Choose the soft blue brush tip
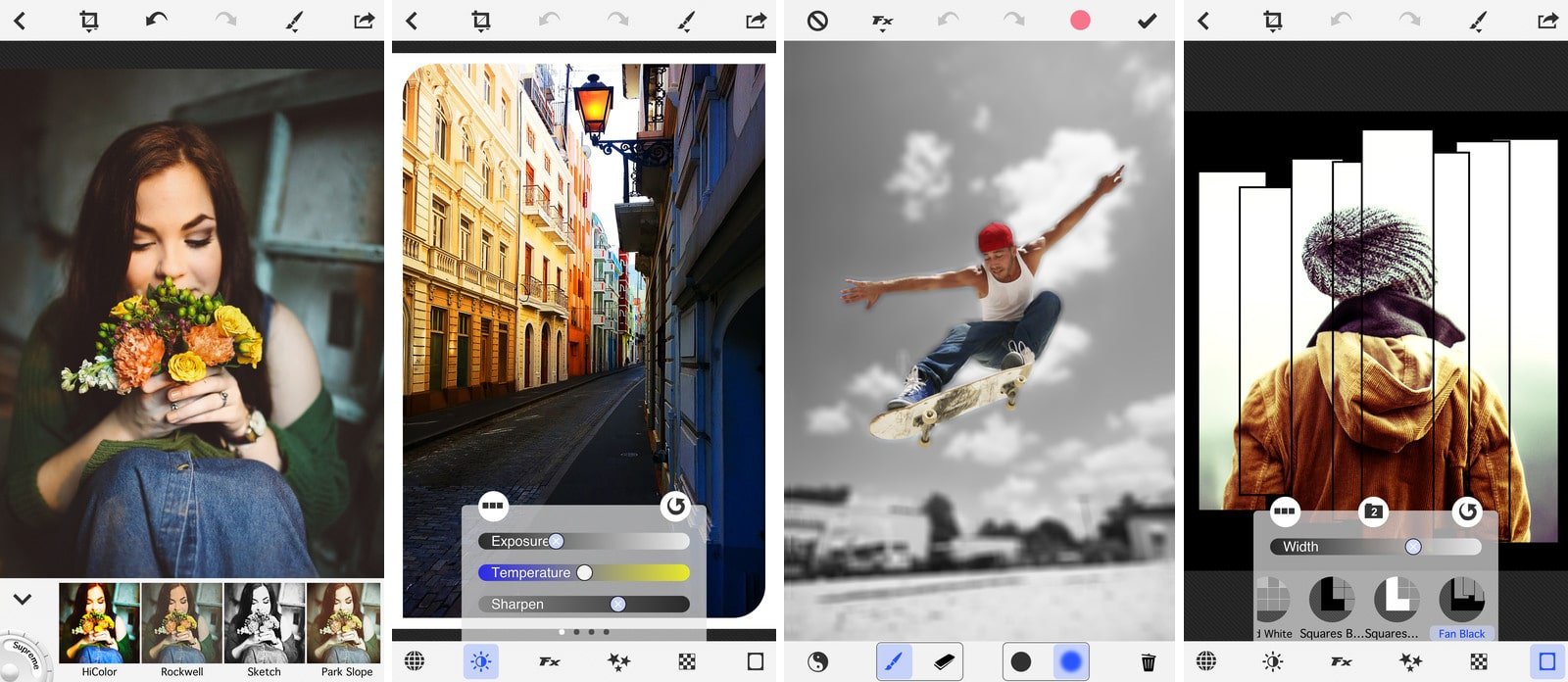 tap(1071, 661)
